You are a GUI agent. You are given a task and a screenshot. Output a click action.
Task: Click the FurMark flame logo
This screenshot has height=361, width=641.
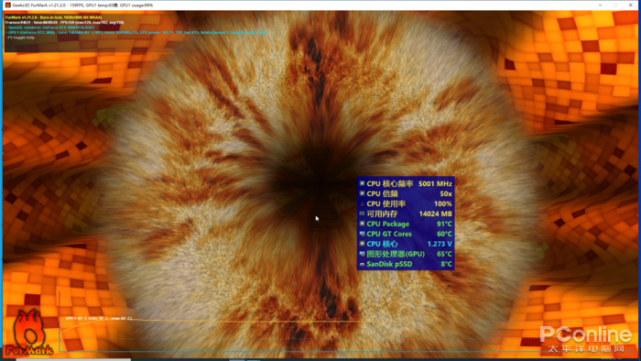[x=29, y=333]
